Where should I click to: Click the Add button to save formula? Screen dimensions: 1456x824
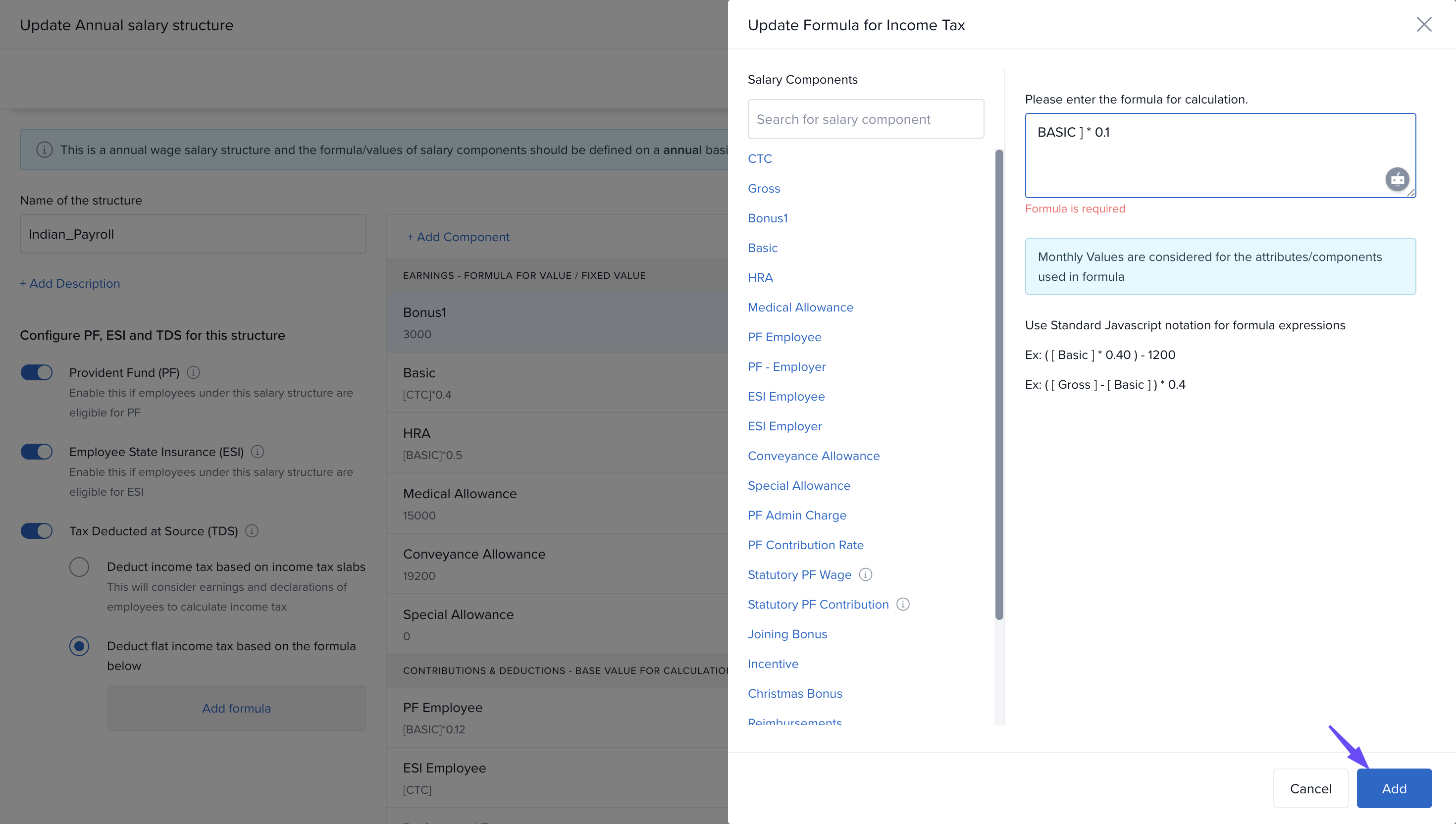click(1393, 788)
